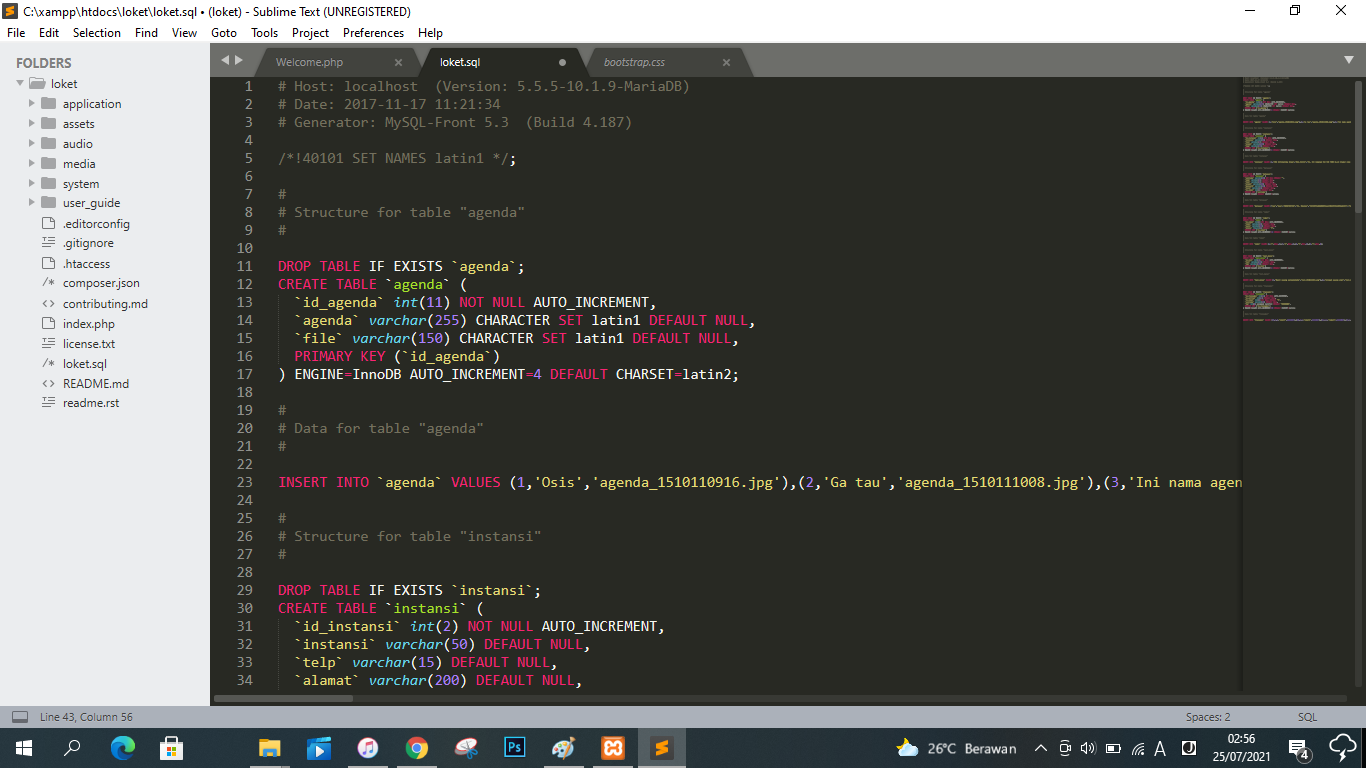Collapse the loket root folder
Viewport: 1366px width, 768px height.
[20, 84]
